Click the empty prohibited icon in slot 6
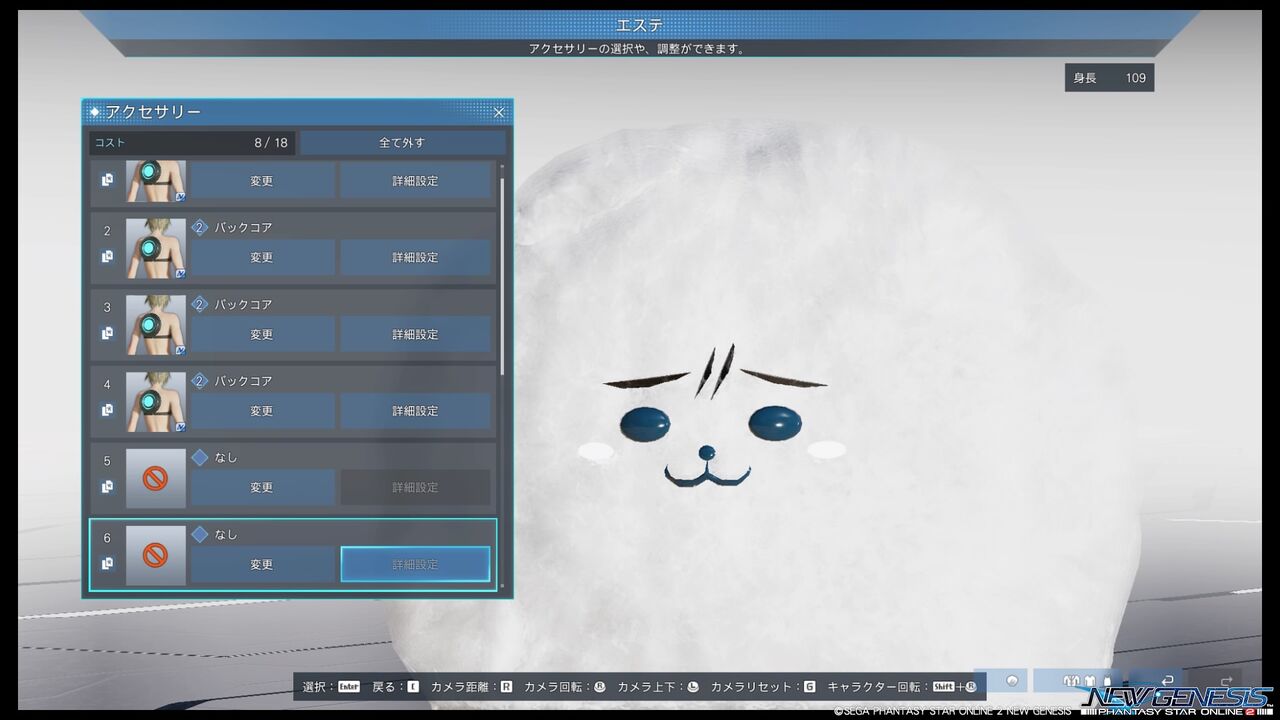This screenshot has width=1280, height=720. click(x=156, y=555)
